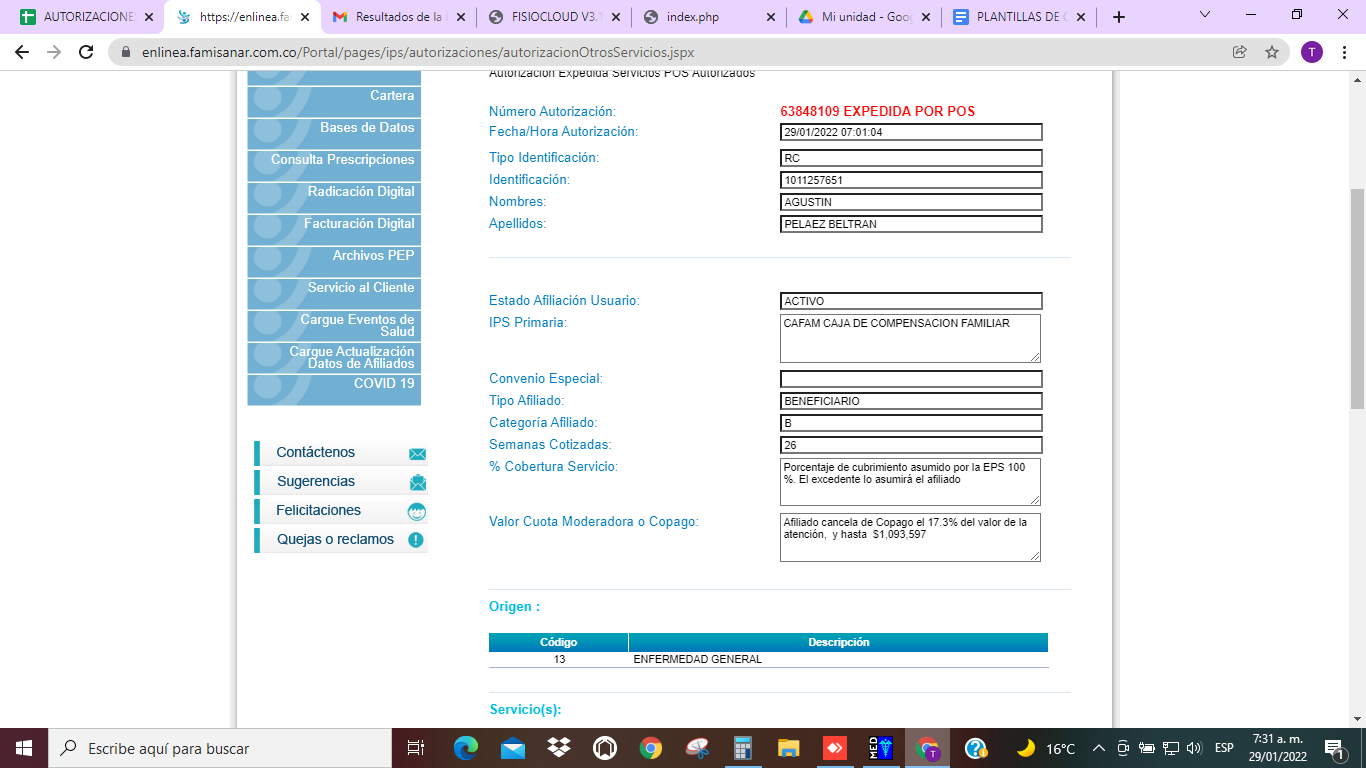Click the share page icon in the address bar
This screenshot has width=1366, height=768.
1239,52
